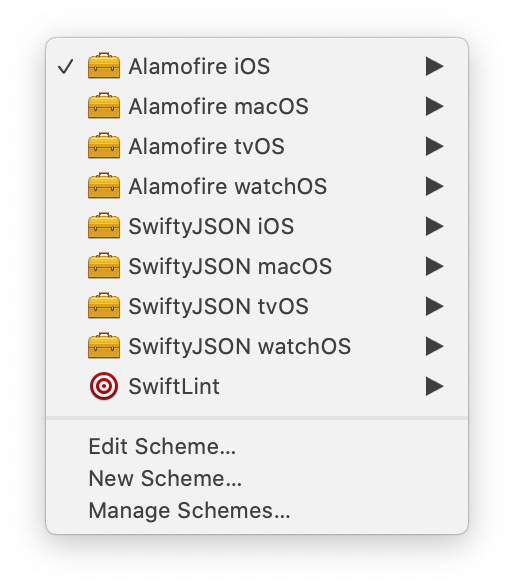Select the SwiftyJSON macOS scheme
Image resolution: width=514 pixels, height=588 pixels.
(x=257, y=266)
